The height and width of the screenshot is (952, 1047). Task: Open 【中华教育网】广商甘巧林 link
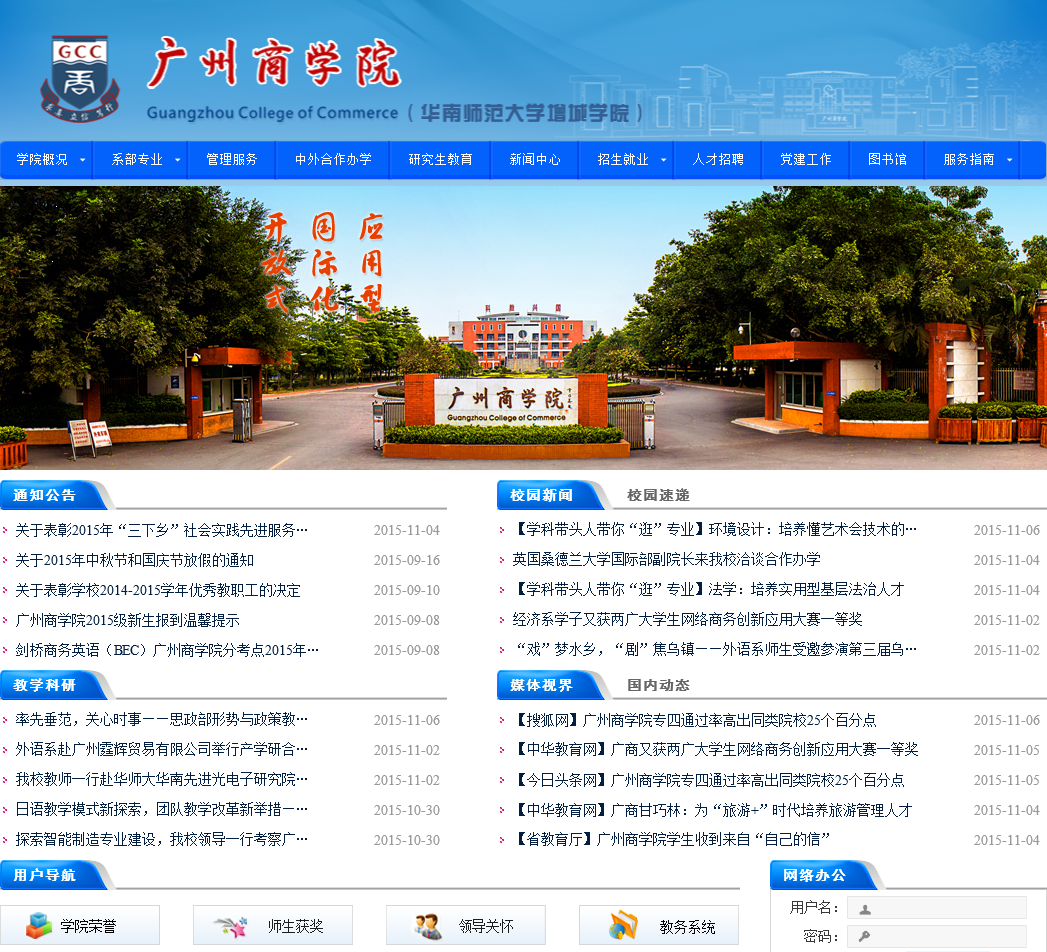[x=712, y=810]
